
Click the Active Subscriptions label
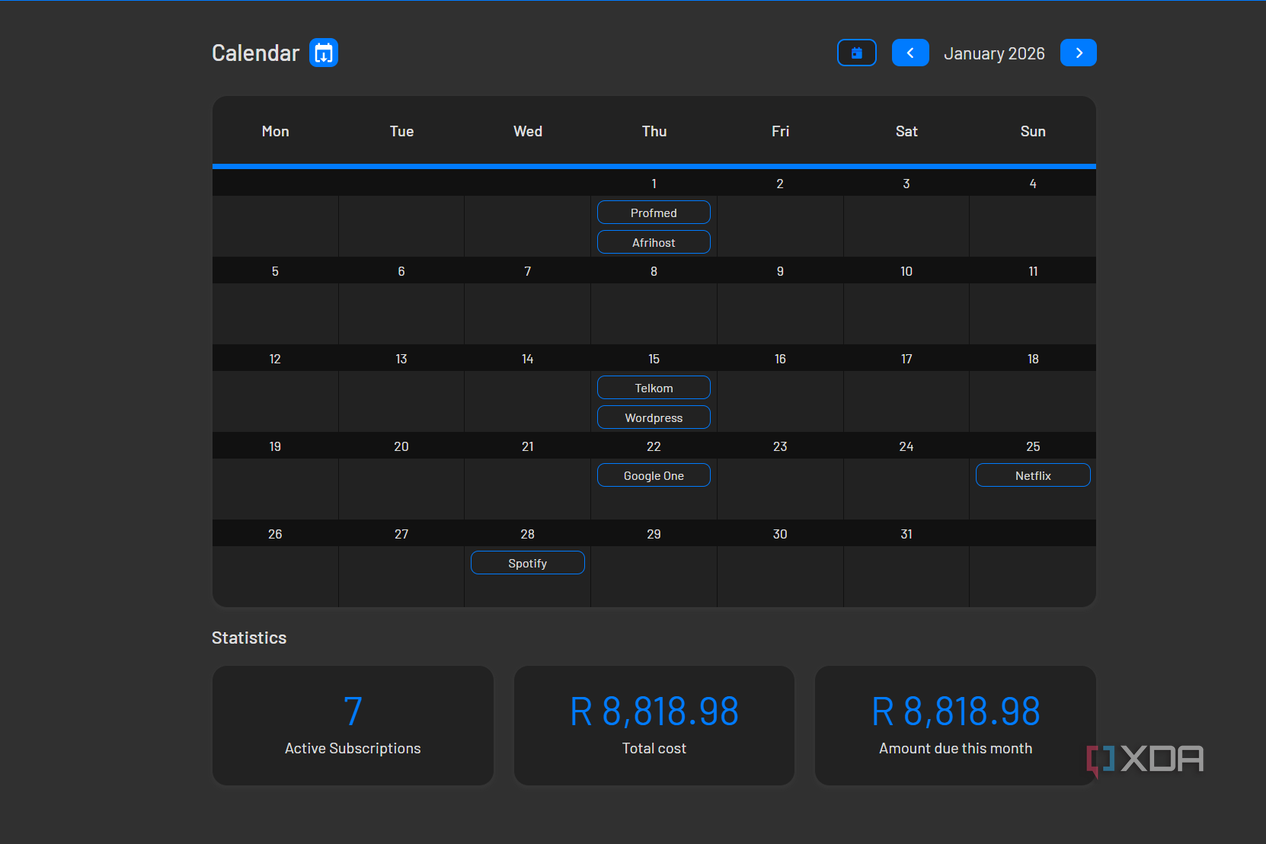[353, 748]
